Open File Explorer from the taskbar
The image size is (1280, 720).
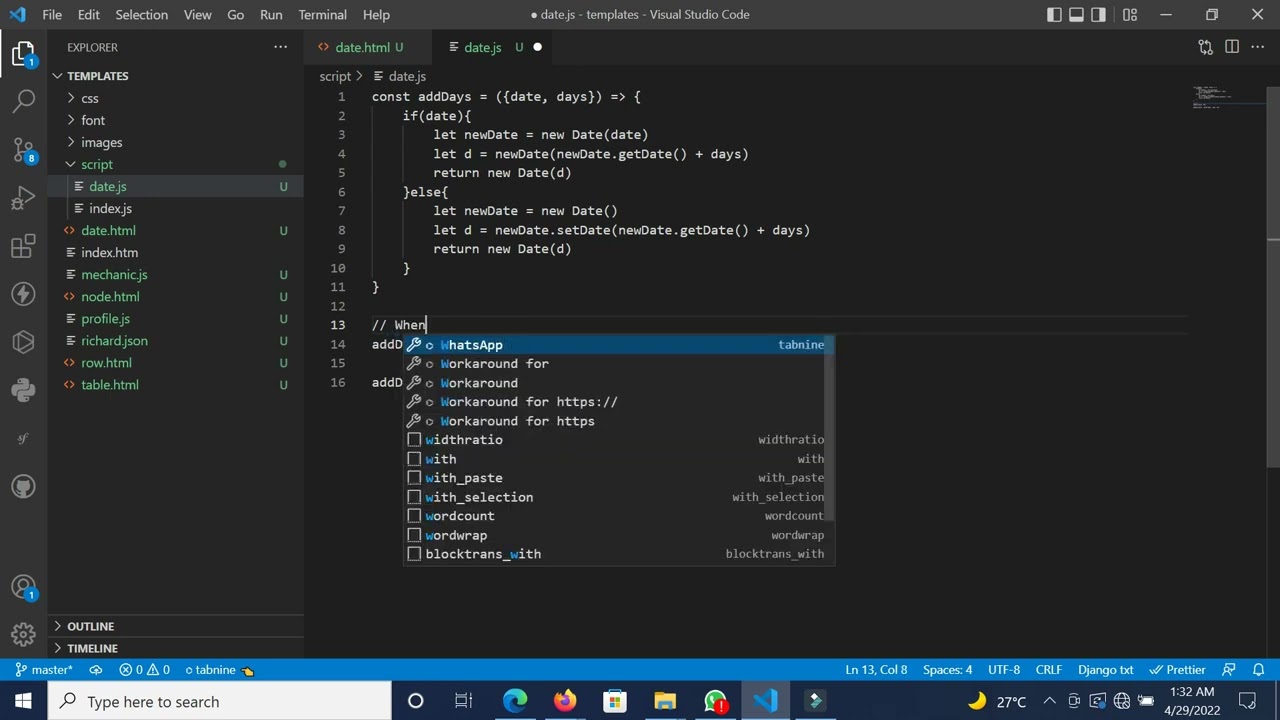(665, 701)
